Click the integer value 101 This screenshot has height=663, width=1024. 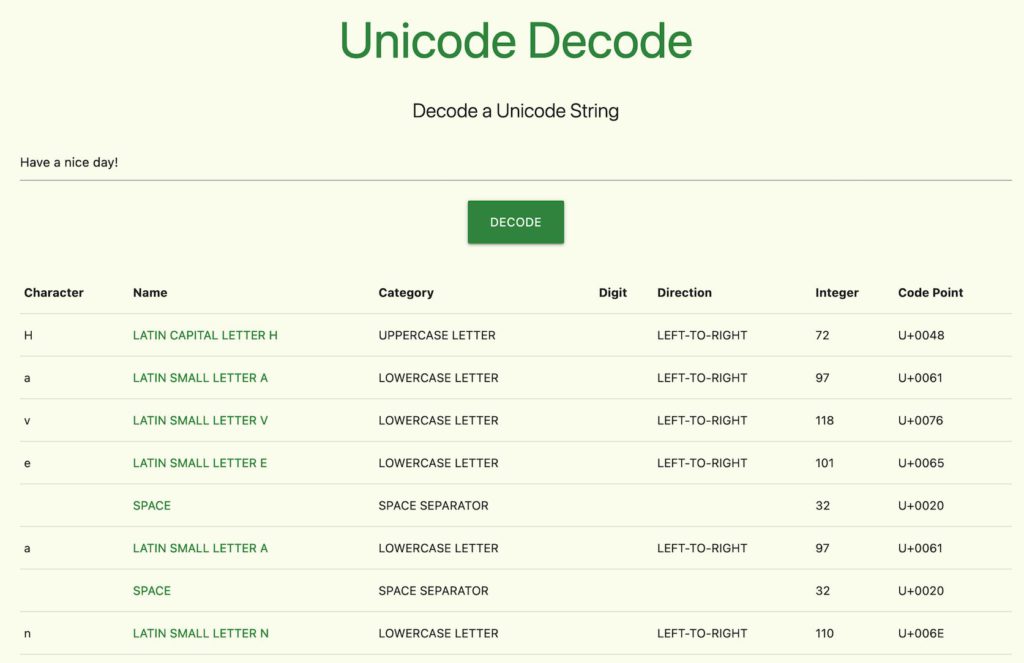[824, 463]
